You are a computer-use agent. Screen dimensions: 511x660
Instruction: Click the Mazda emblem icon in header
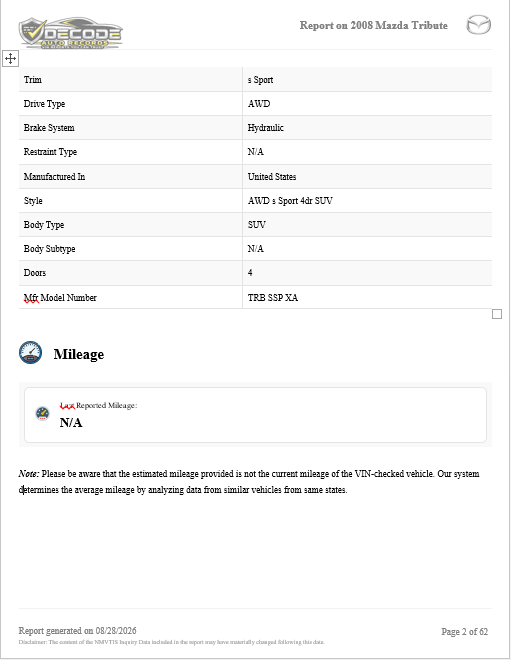(x=479, y=25)
